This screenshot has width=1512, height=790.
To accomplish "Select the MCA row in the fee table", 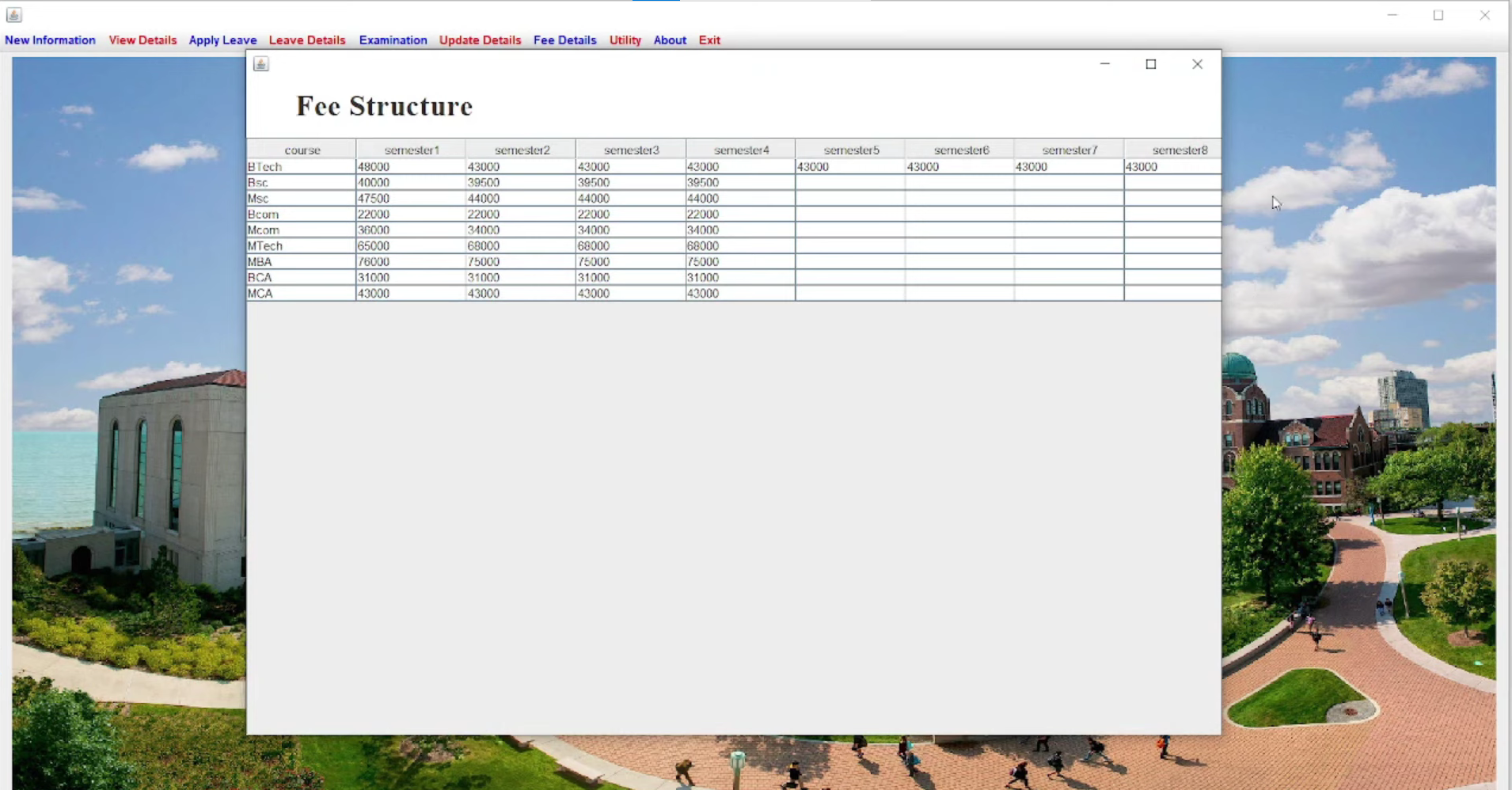I will point(301,293).
